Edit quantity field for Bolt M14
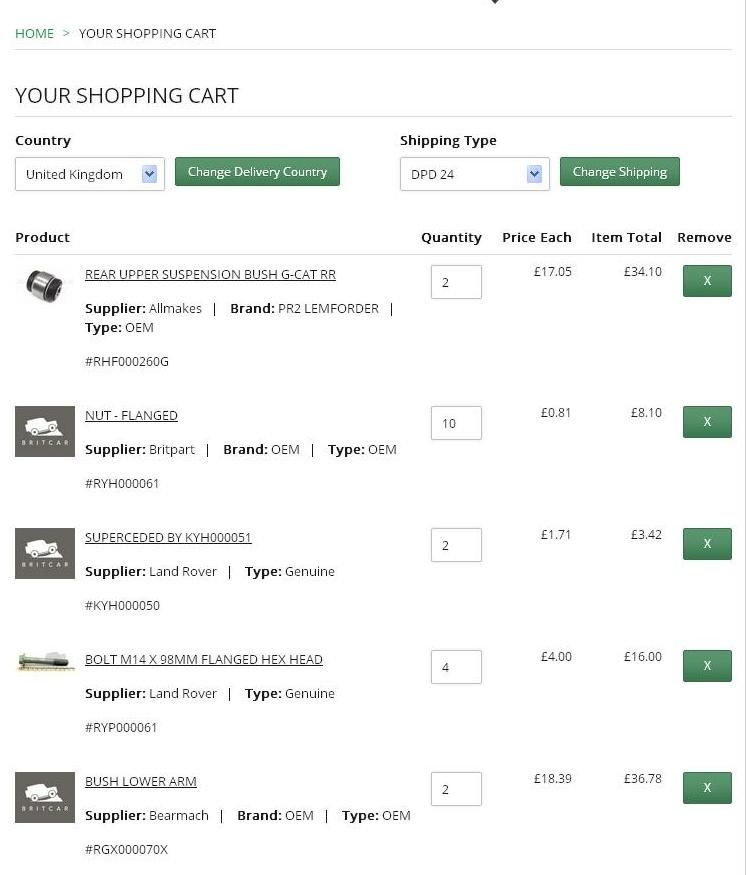 point(456,667)
